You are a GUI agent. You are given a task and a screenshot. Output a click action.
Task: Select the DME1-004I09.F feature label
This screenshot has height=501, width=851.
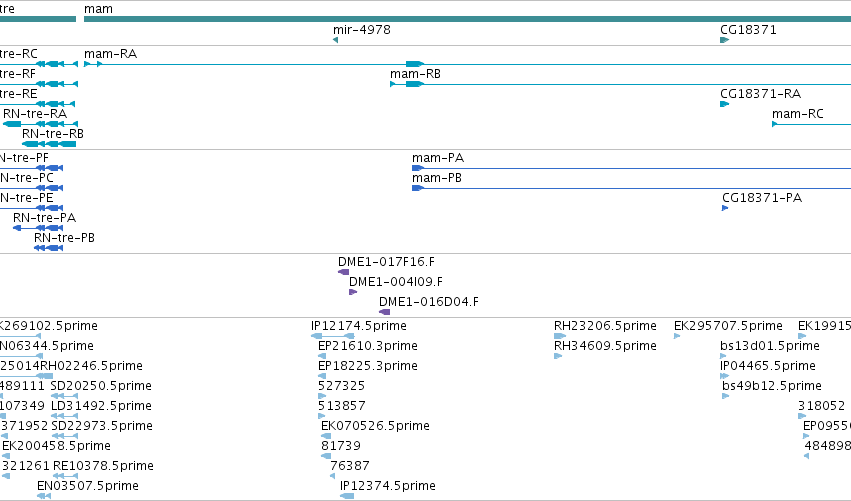tap(396, 282)
